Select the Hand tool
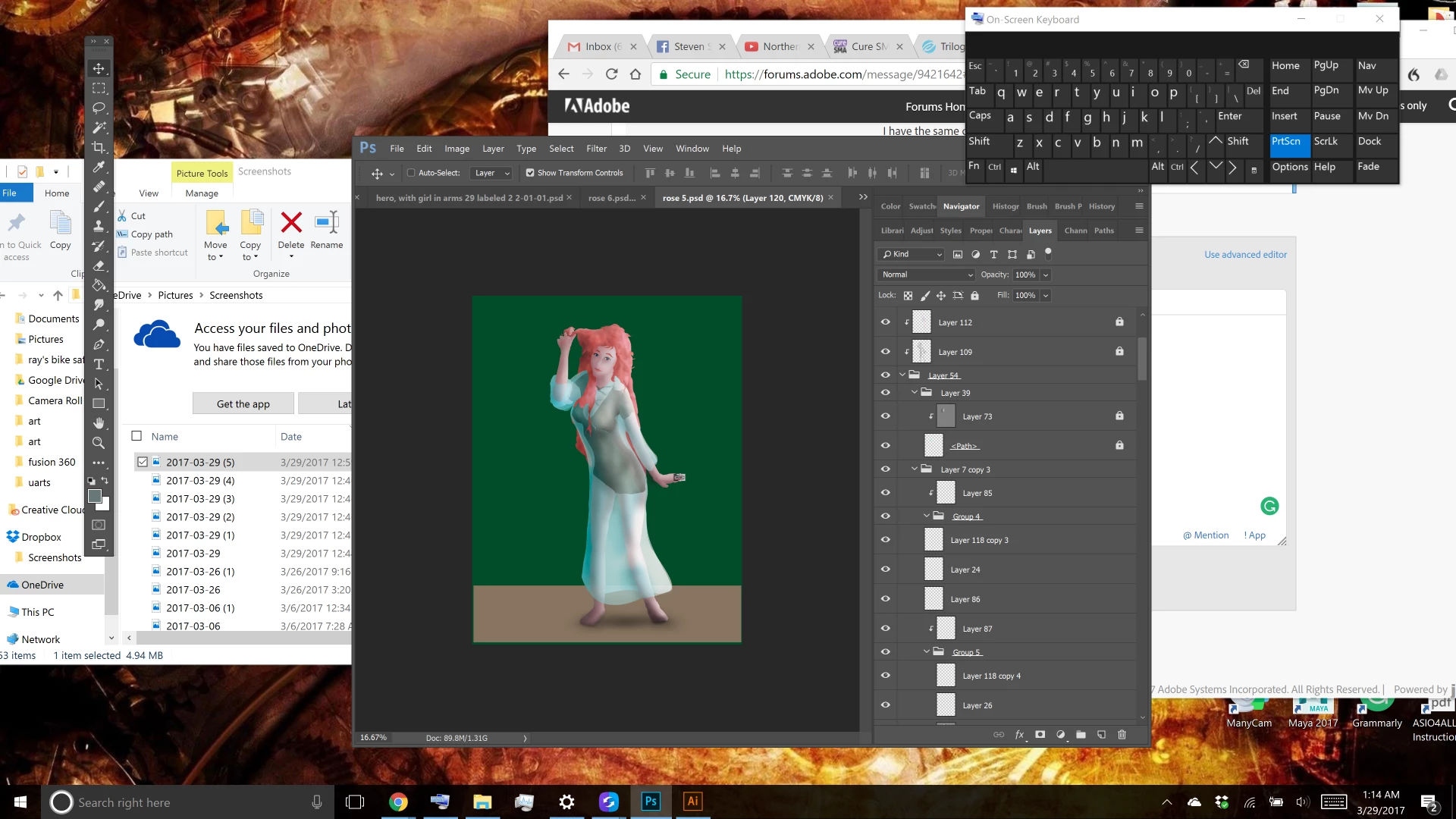This screenshot has height=819, width=1456. click(x=99, y=423)
